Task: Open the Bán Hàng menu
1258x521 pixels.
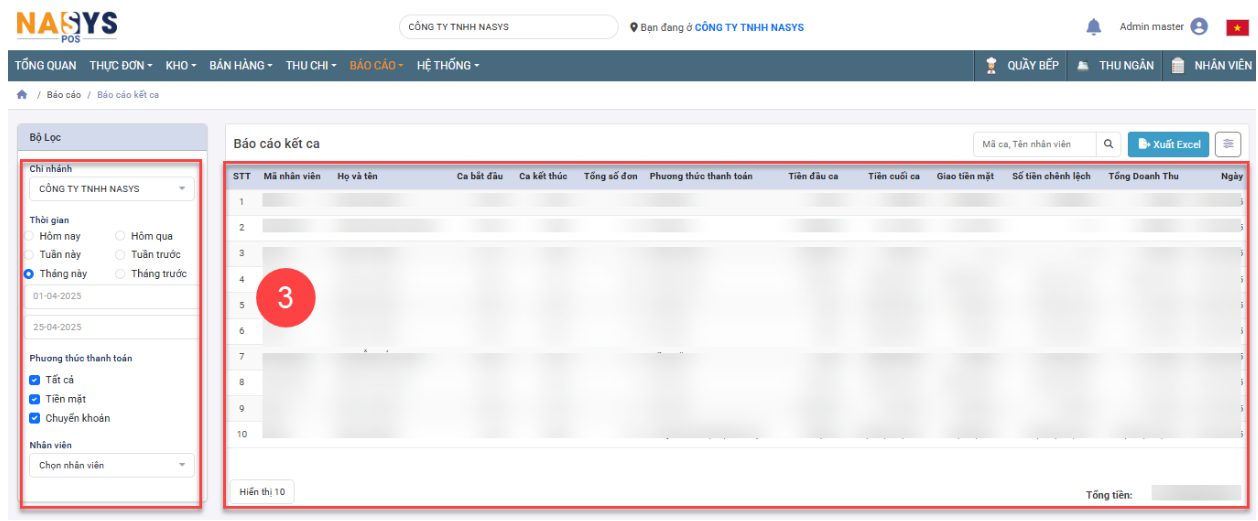Action: coord(240,65)
